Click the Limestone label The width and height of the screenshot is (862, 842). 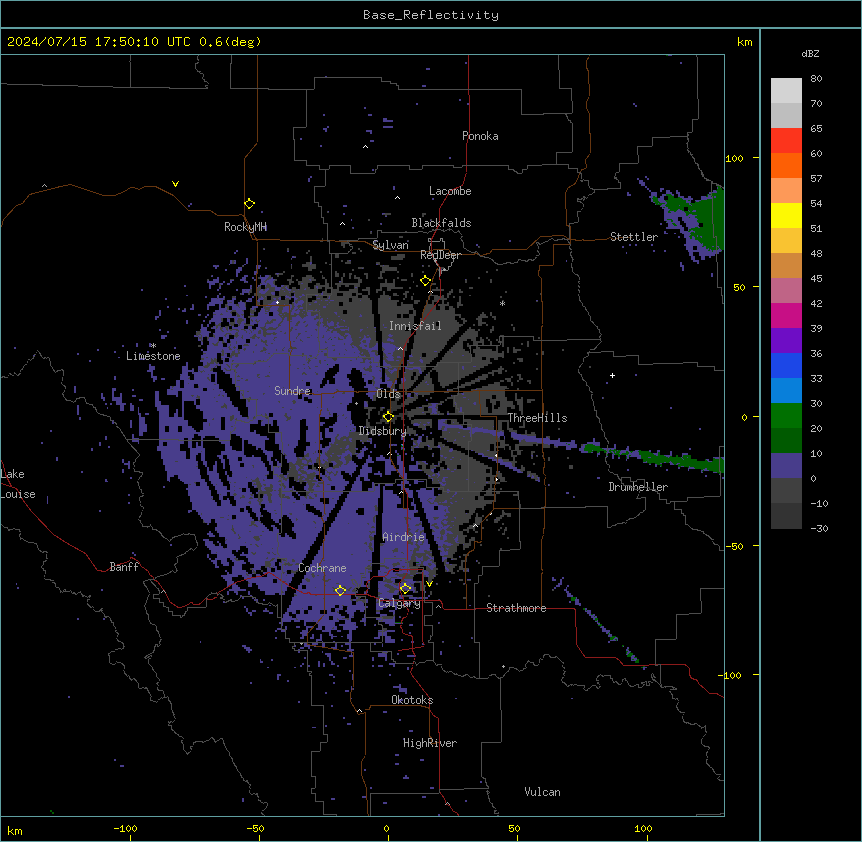tap(153, 356)
